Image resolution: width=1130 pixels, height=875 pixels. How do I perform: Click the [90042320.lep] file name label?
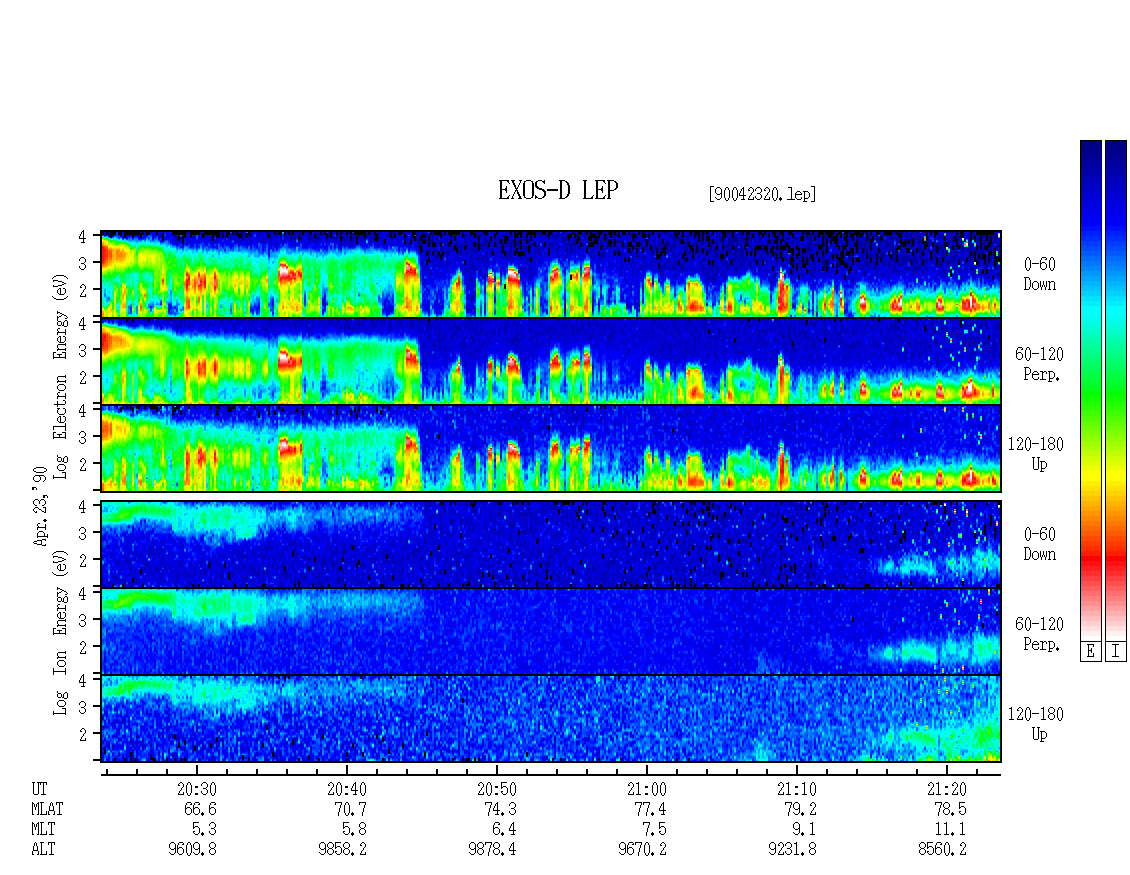coord(762,194)
